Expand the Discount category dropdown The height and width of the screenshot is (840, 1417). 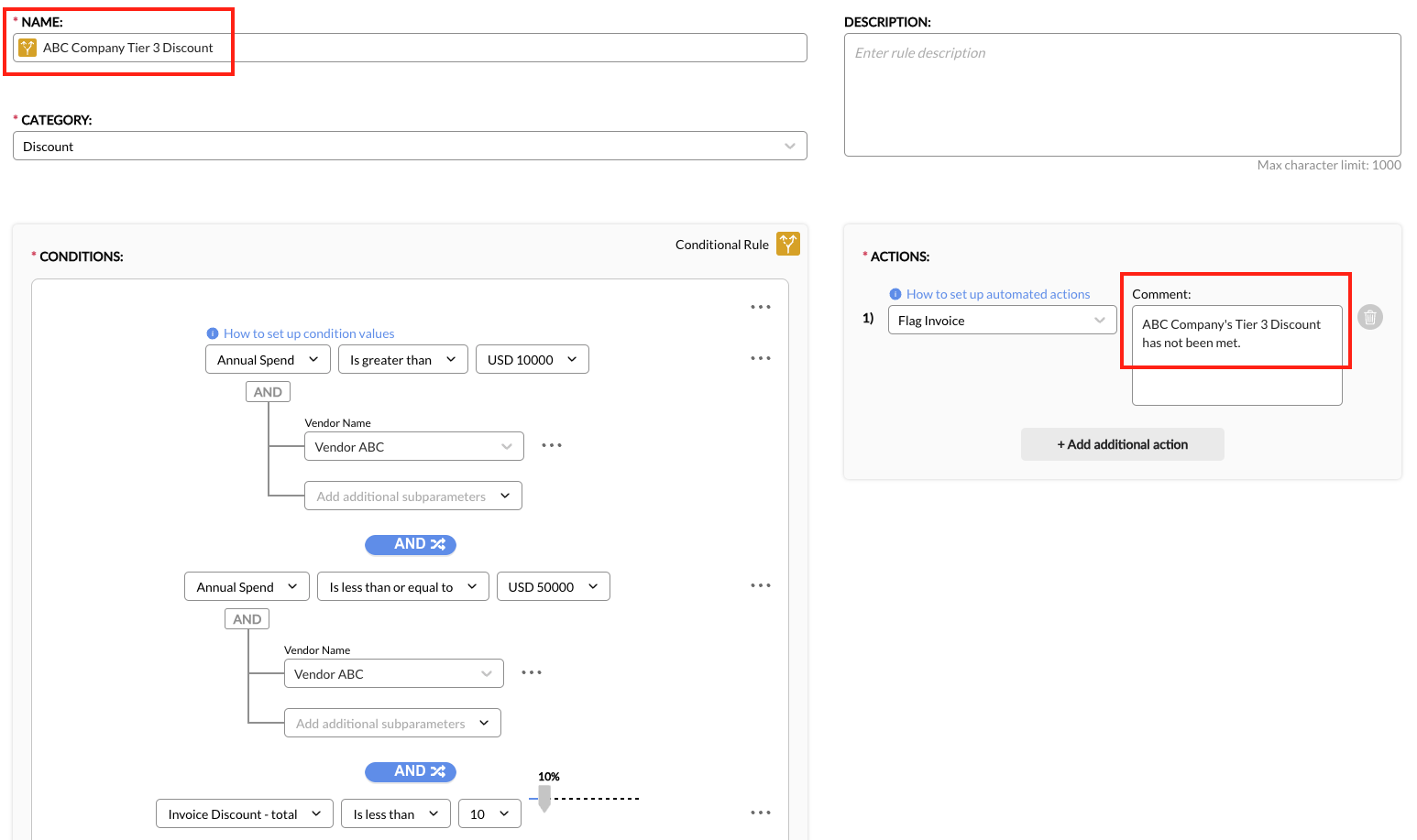[x=410, y=147]
